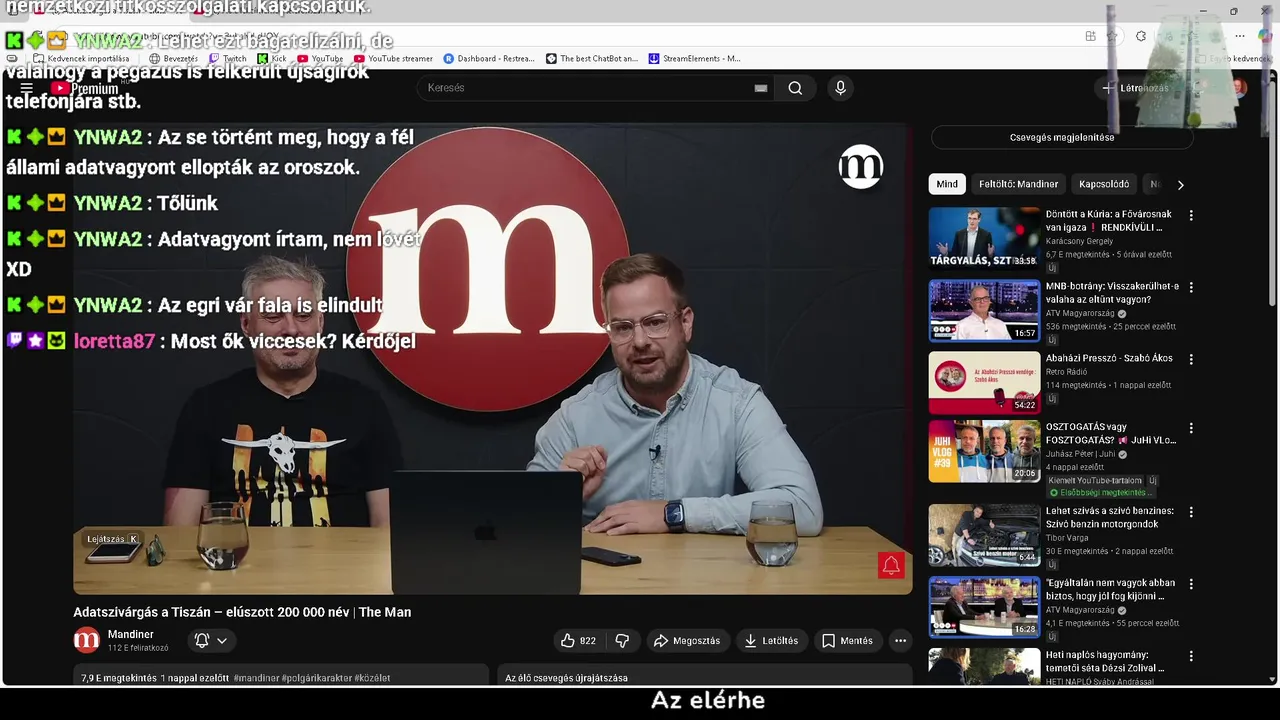Open 'Szívó benzin motorgondok' thumbnail
The width and height of the screenshot is (1280, 720).
tap(984, 535)
